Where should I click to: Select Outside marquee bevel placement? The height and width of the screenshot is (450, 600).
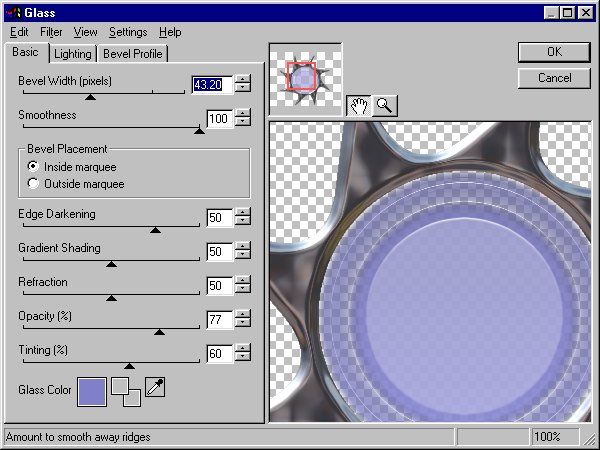coord(34,184)
